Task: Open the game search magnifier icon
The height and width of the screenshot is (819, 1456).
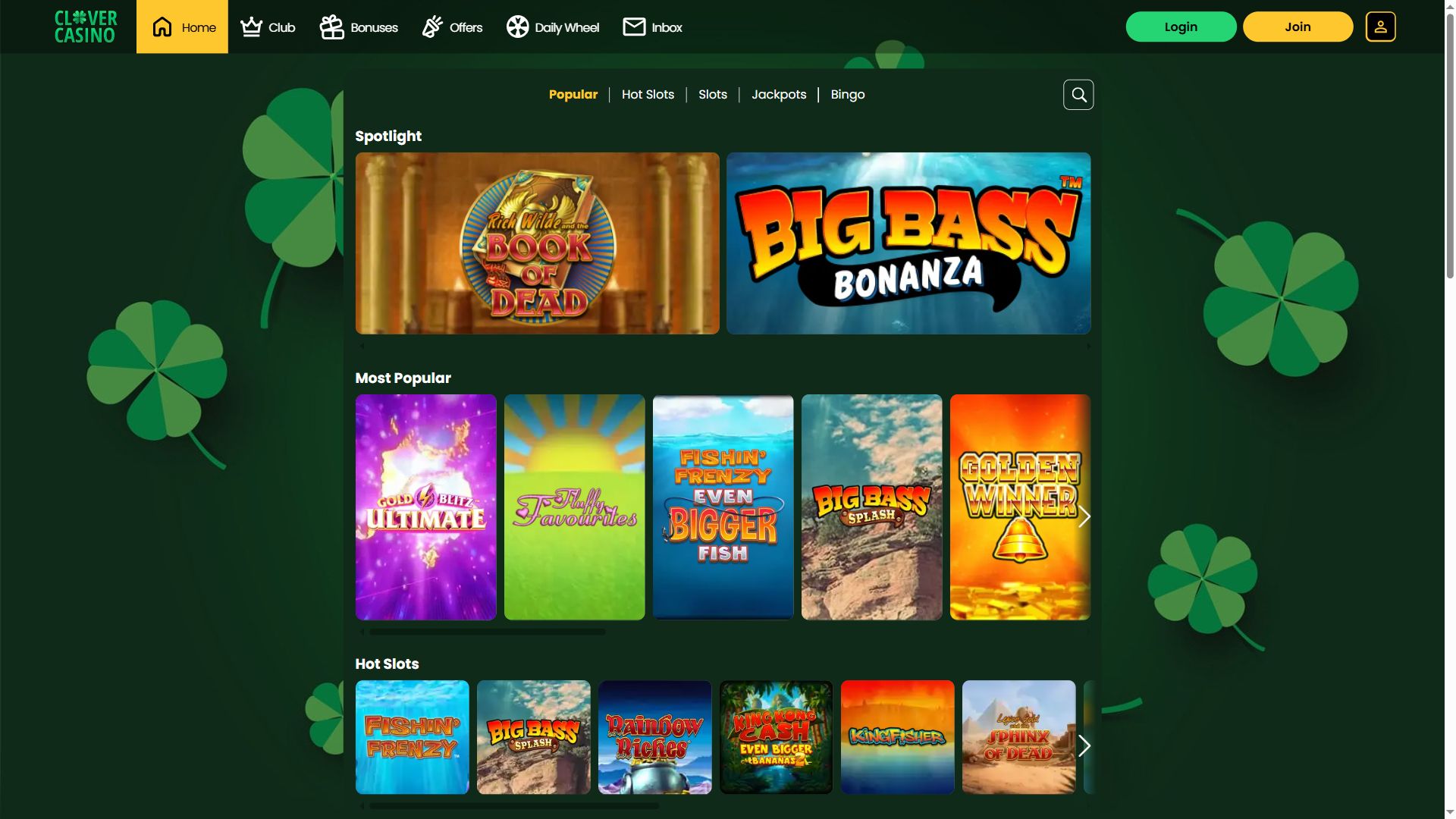Action: pyautogui.click(x=1078, y=95)
